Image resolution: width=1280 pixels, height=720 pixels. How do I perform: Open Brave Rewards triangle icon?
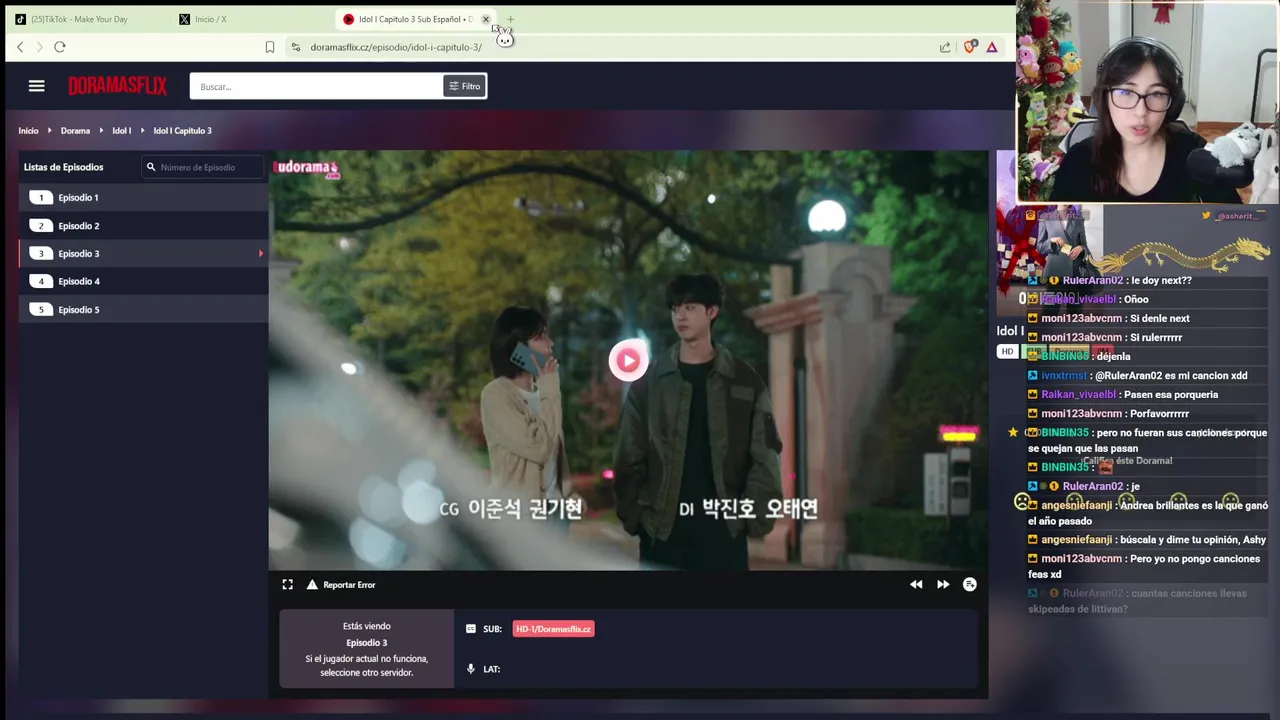point(992,47)
